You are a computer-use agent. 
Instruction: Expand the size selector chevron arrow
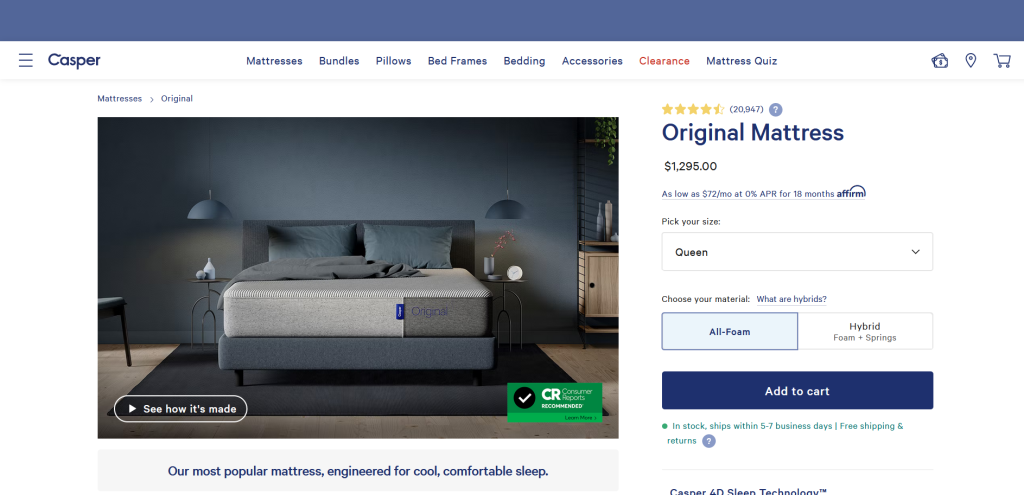point(916,252)
